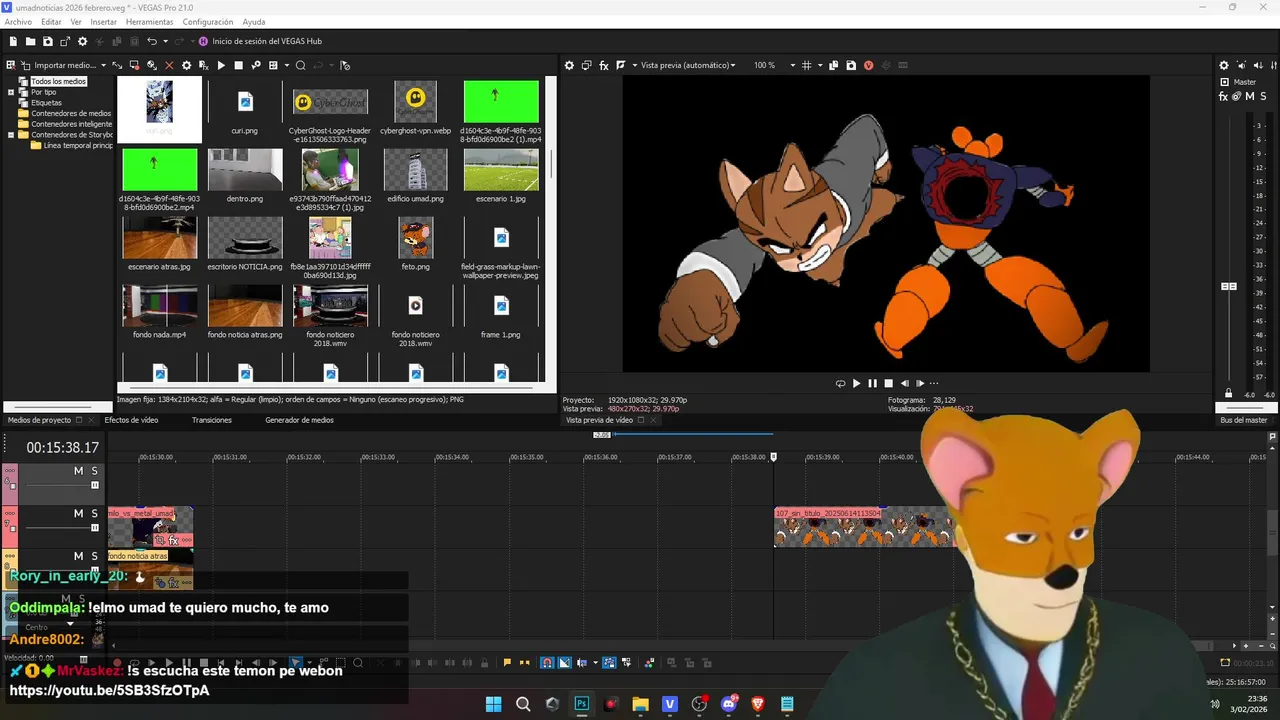Open video output FX in preview toolbar
Image resolution: width=1280 pixels, height=720 pixels.
(x=604, y=65)
